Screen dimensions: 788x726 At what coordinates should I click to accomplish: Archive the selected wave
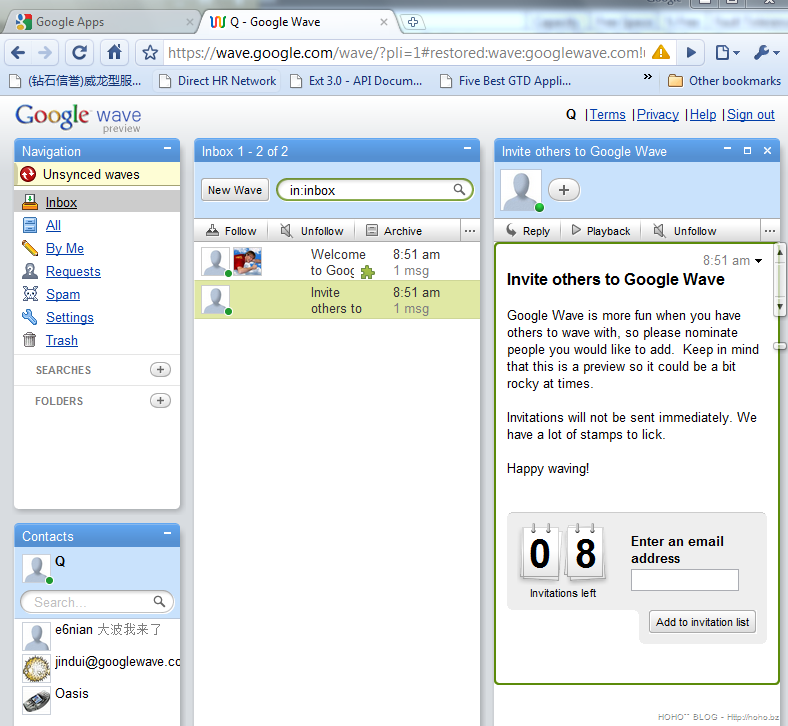[393, 231]
